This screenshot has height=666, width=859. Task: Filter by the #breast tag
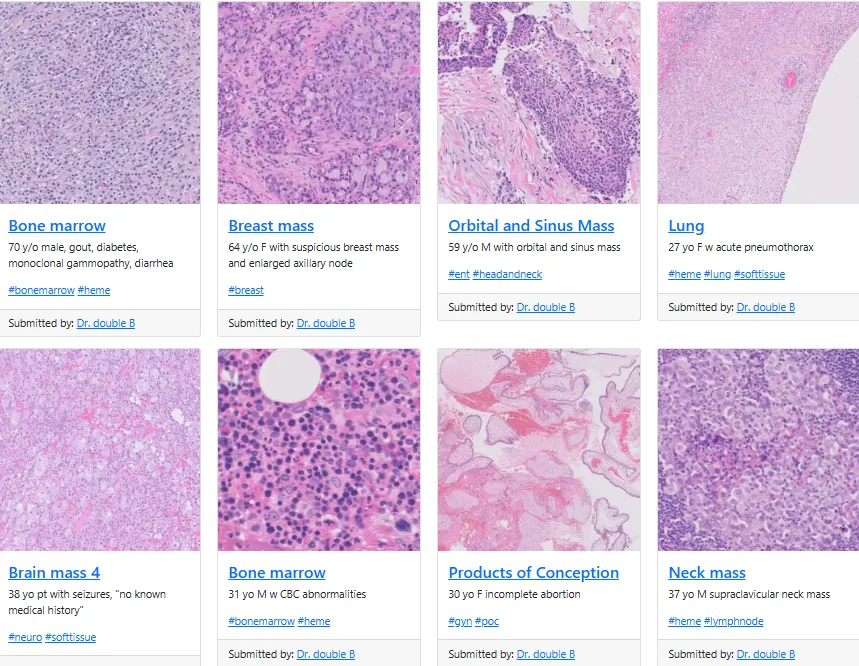246,290
